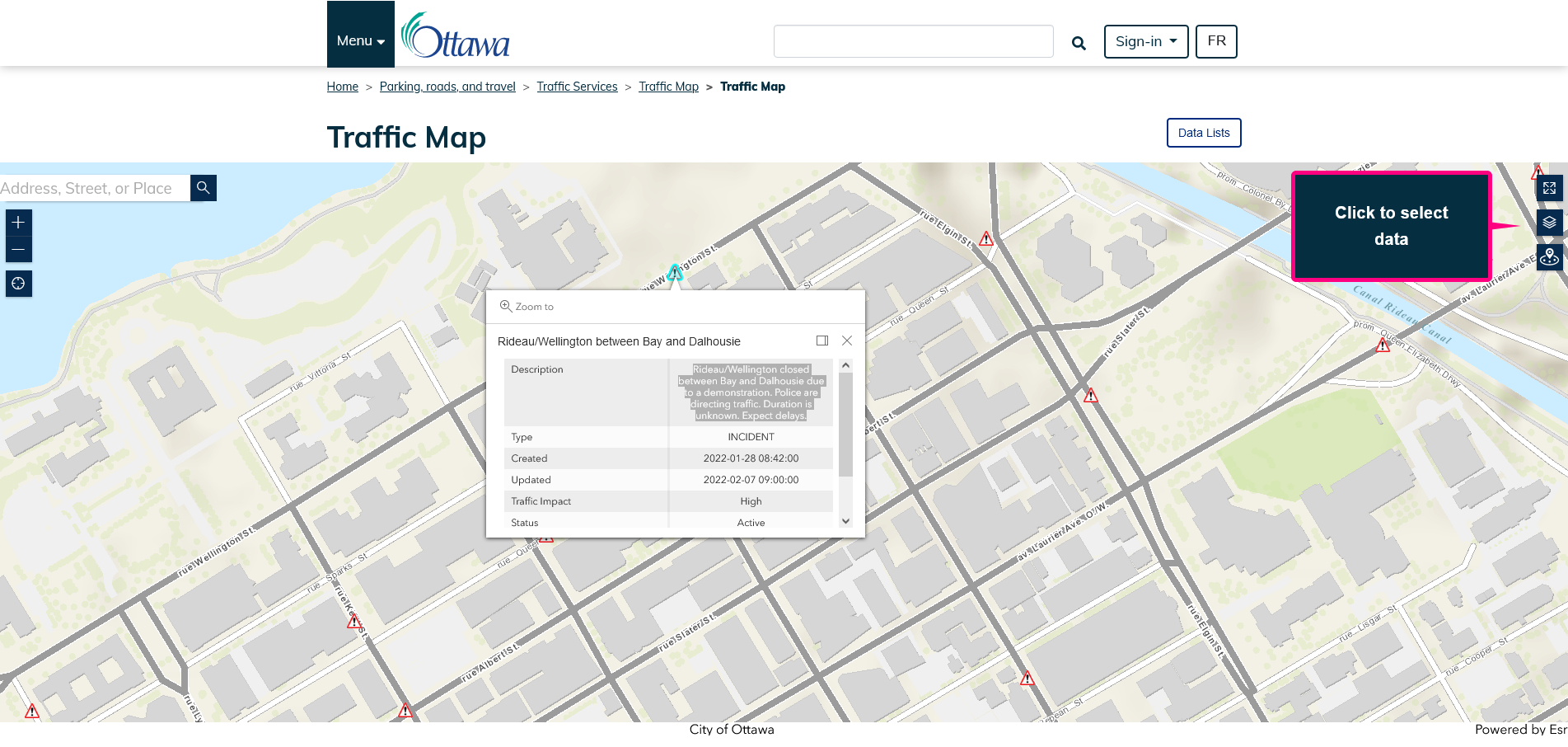
Task: Click Zoom to in popup
Action: coord(527,306)
